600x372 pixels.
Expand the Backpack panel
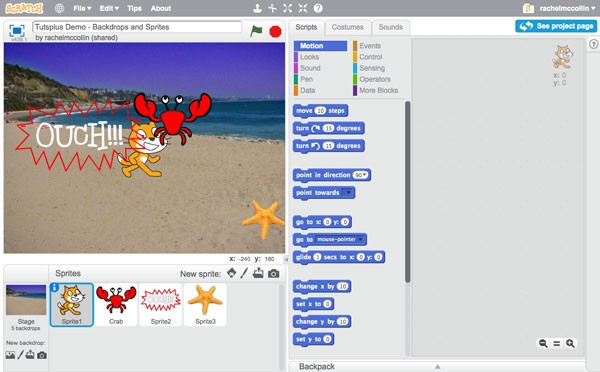pyautogui.click(x=437, y=366)
